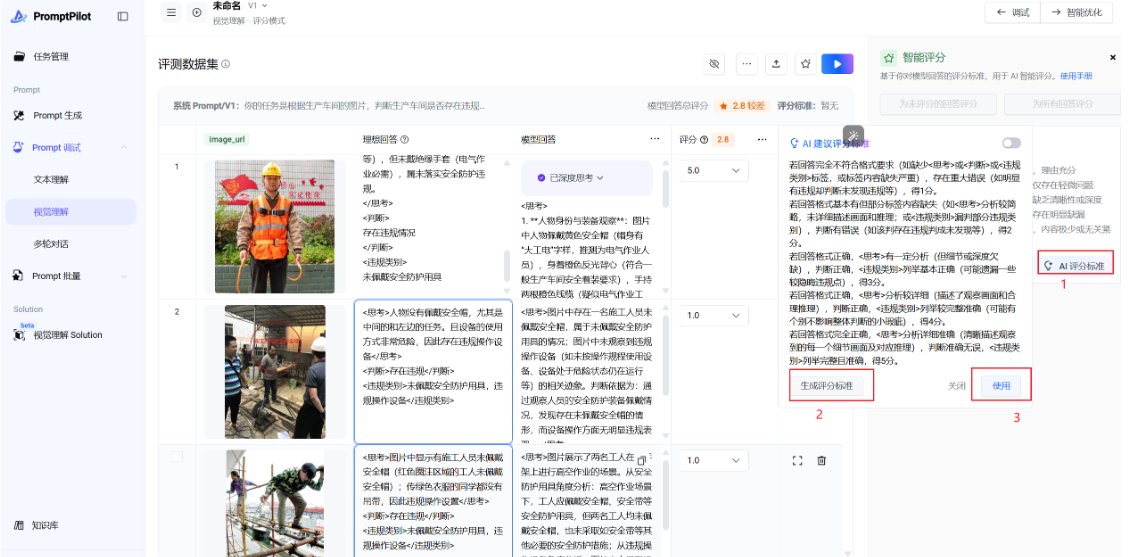The image size is (1131, 557).
Task: Click the 使用 button
Action: pyautogui.click(x=1001, y=385)
